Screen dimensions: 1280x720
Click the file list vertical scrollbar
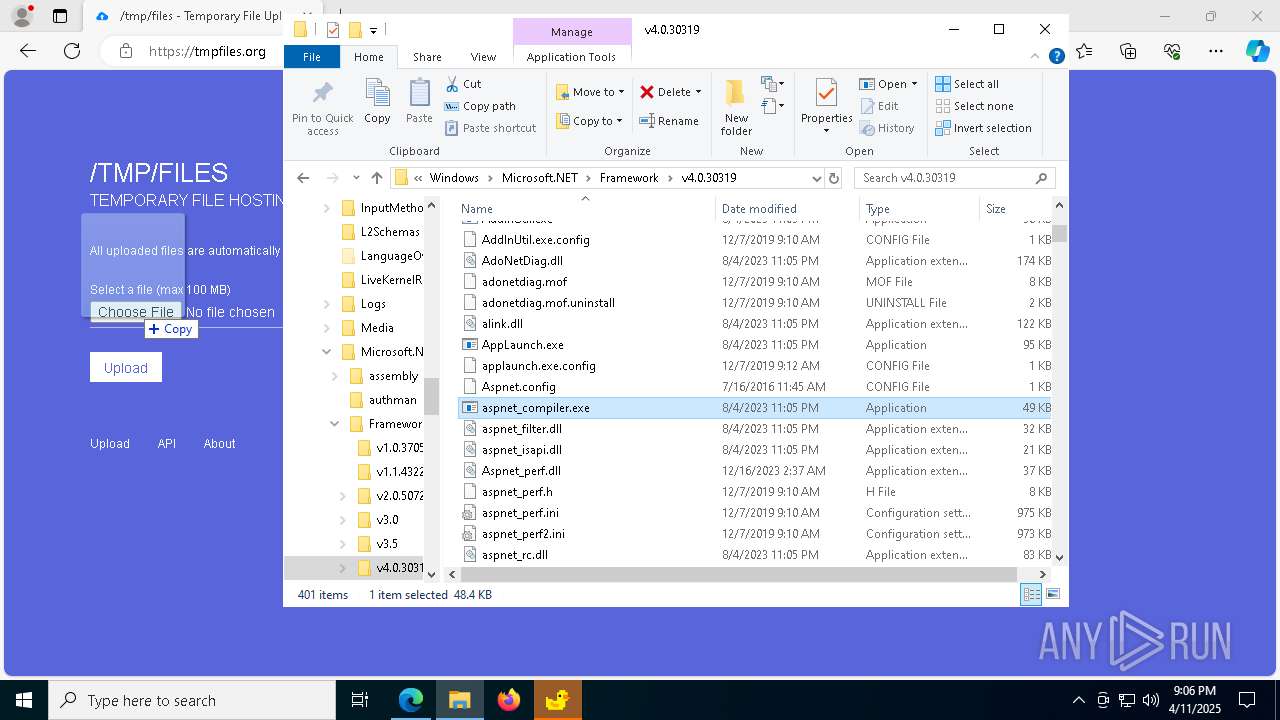pyautogui.click(x=1059, y=234)
